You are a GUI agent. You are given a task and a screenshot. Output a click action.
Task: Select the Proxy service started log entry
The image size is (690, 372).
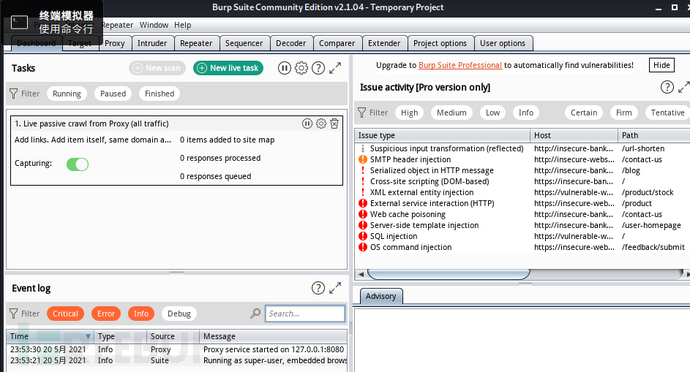coord(177,350)
